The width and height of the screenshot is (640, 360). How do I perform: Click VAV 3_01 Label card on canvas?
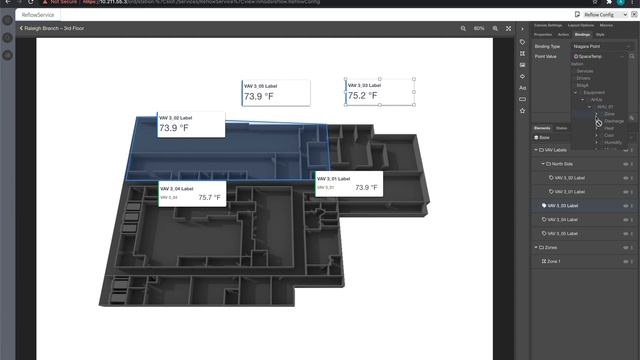[x=349, y=184]
